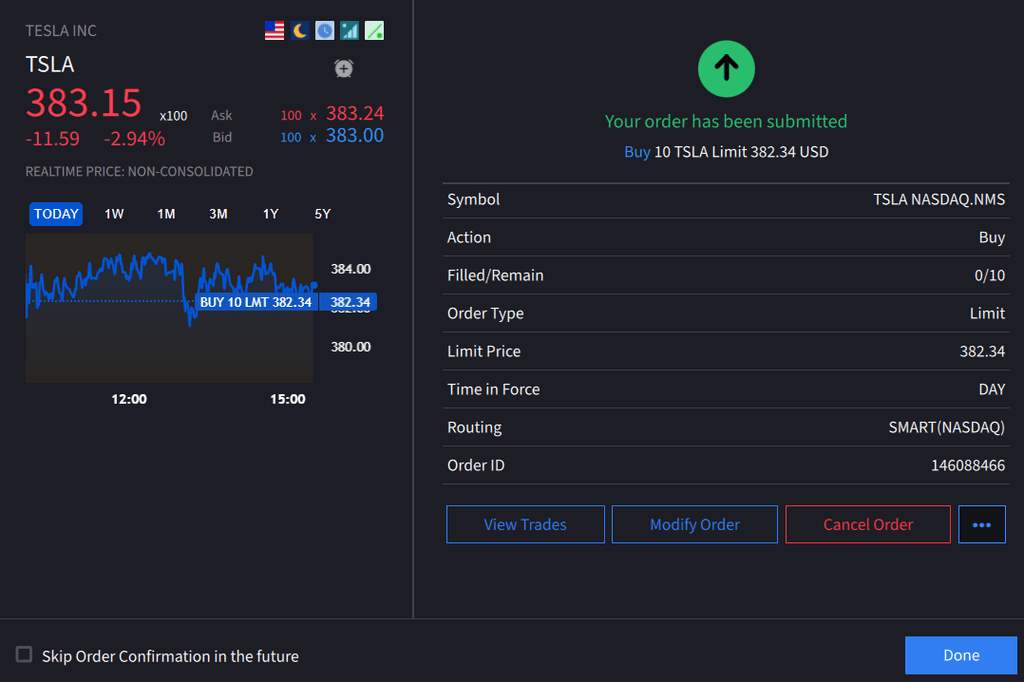Click the green diagonal line icon

pyautogui.click(x=374, y=31)
